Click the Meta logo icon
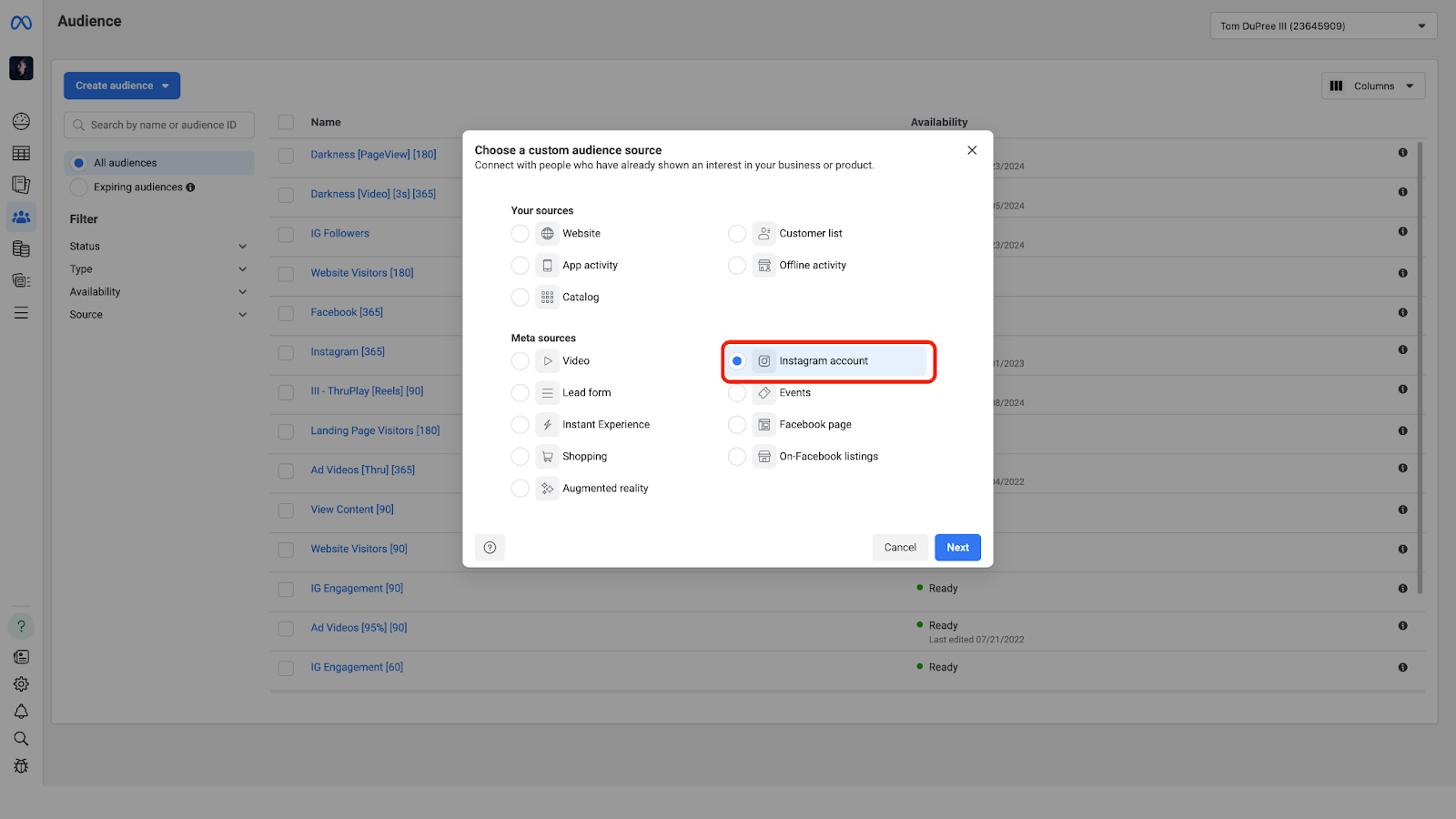Viewport: 1456px width, 819px height. [21, 23]
